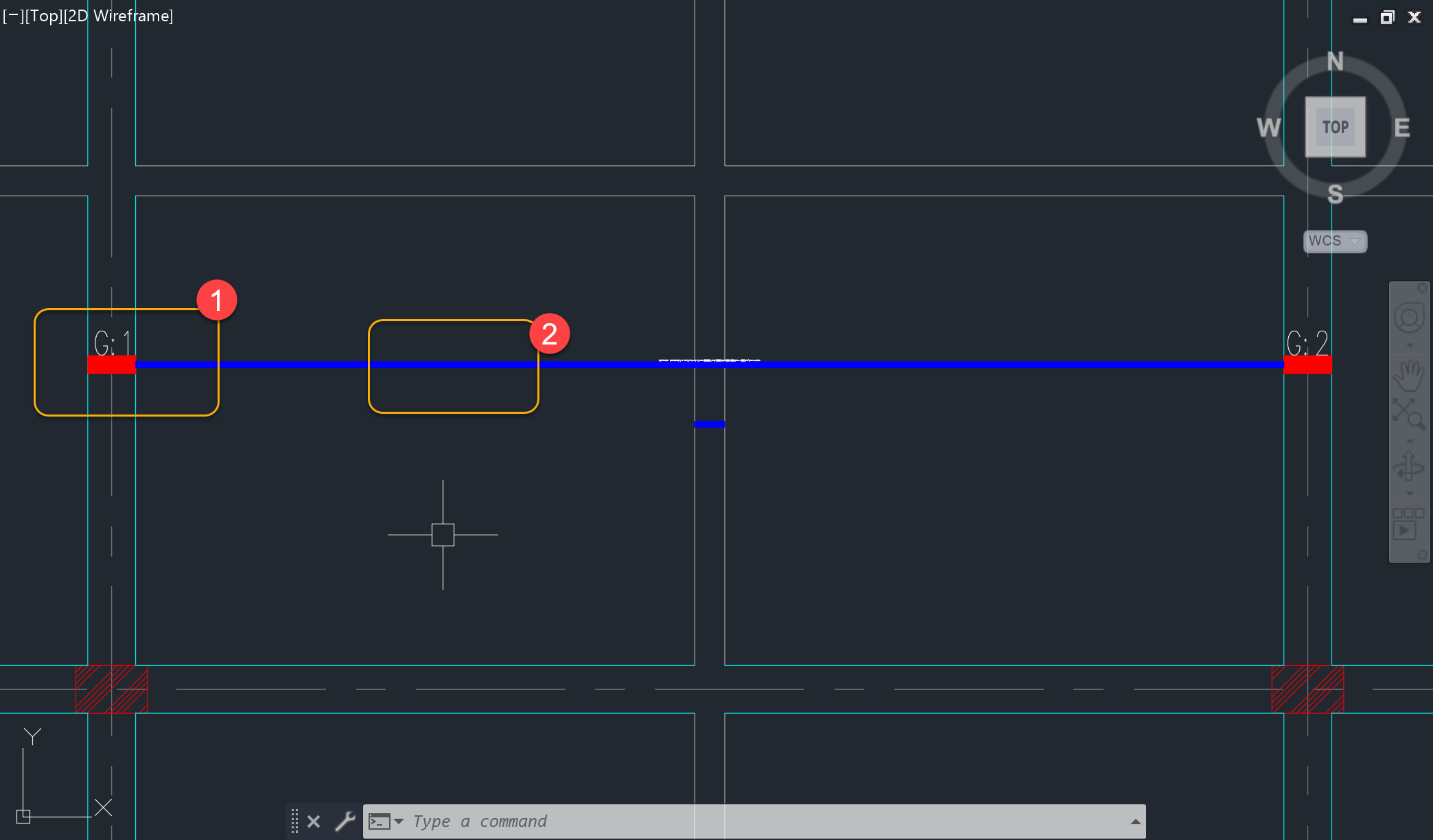Screen dimensions: 1433x840
Task: Open dropdown under the Orbit tool
Action: pyautogui.click(x=1410, y=493)
